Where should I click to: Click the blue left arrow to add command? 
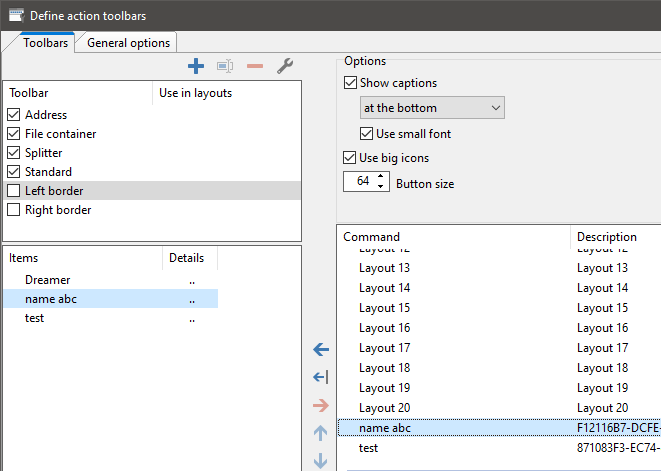(321, 349)
